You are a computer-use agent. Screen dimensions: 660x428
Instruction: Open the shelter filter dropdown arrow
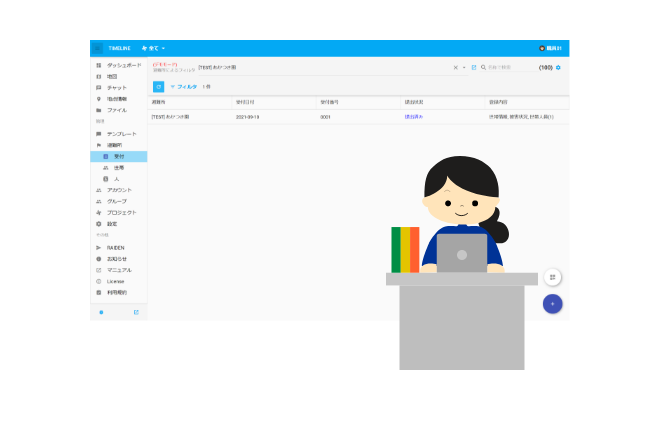tap(464, 67)
